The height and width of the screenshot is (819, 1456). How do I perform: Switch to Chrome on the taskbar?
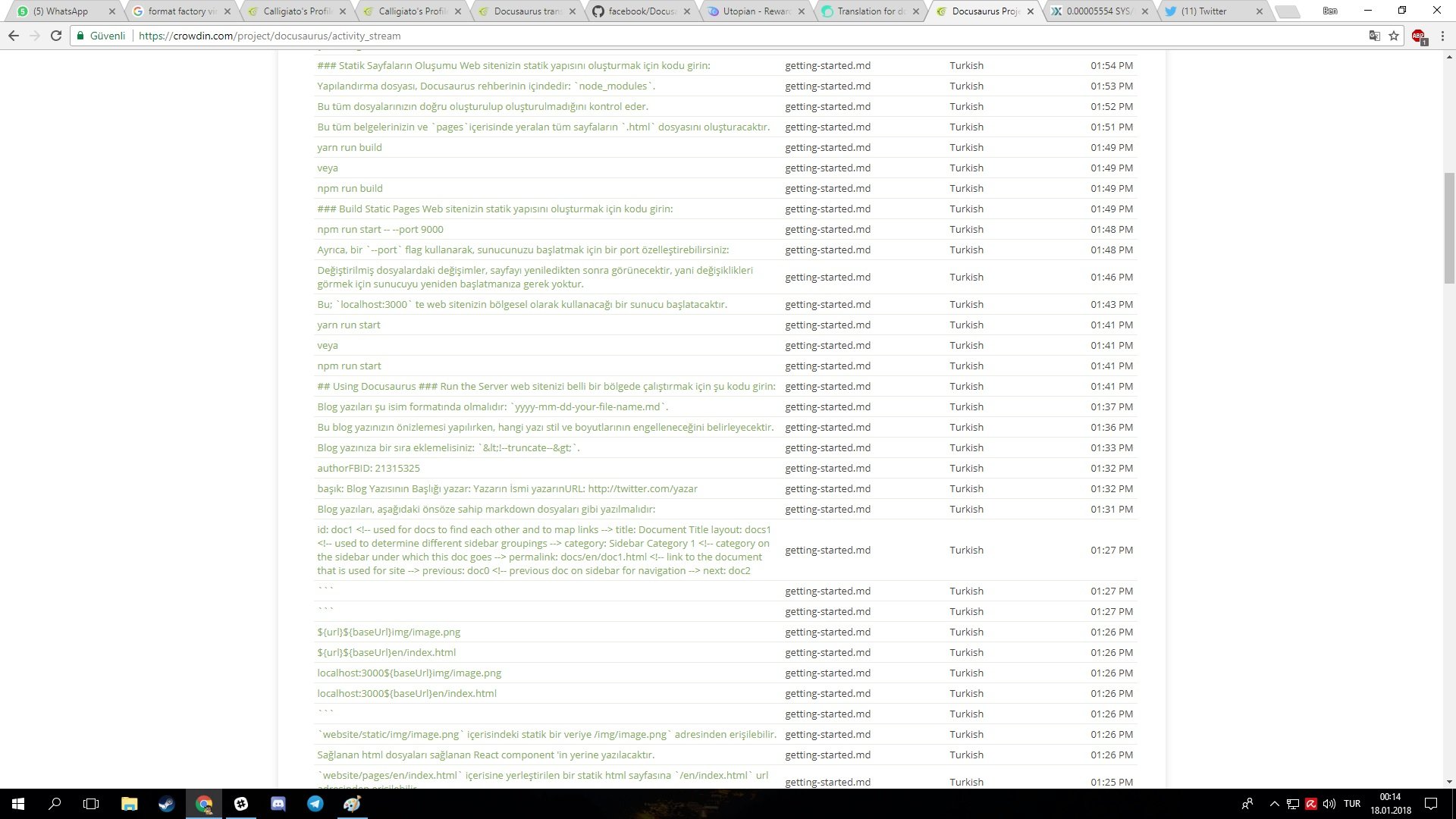pos(203,804)
